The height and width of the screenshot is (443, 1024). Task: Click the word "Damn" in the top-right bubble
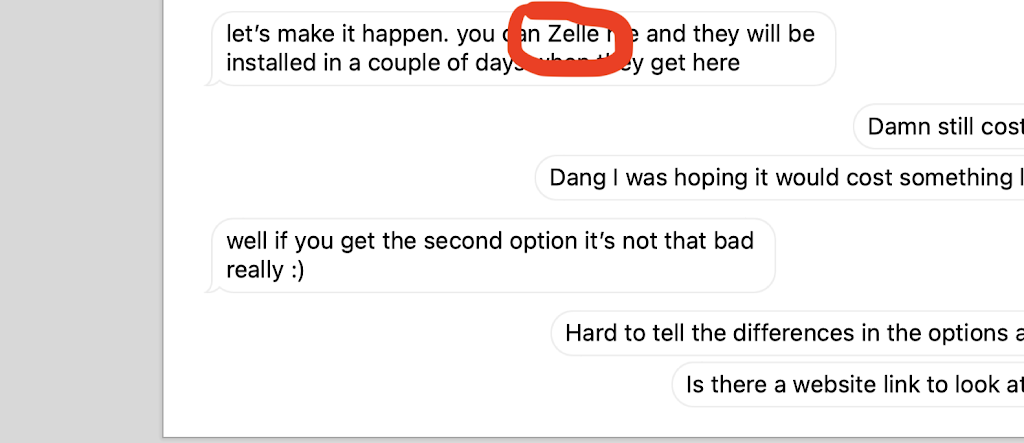898,127
